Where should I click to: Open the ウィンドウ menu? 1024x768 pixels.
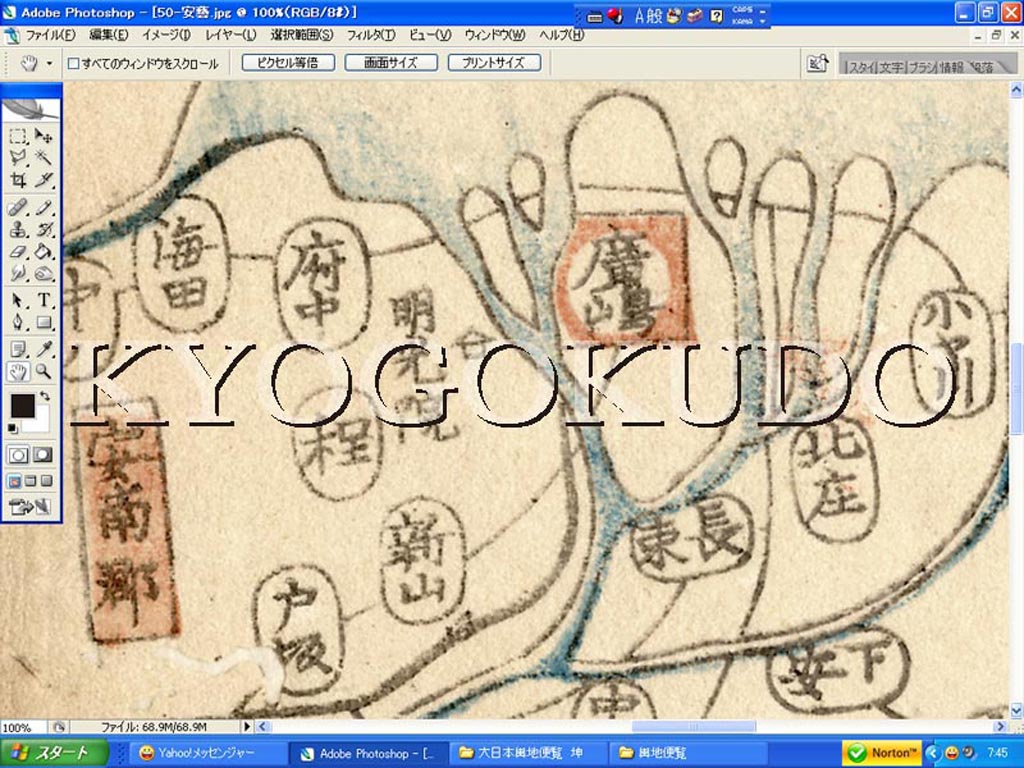495,35
